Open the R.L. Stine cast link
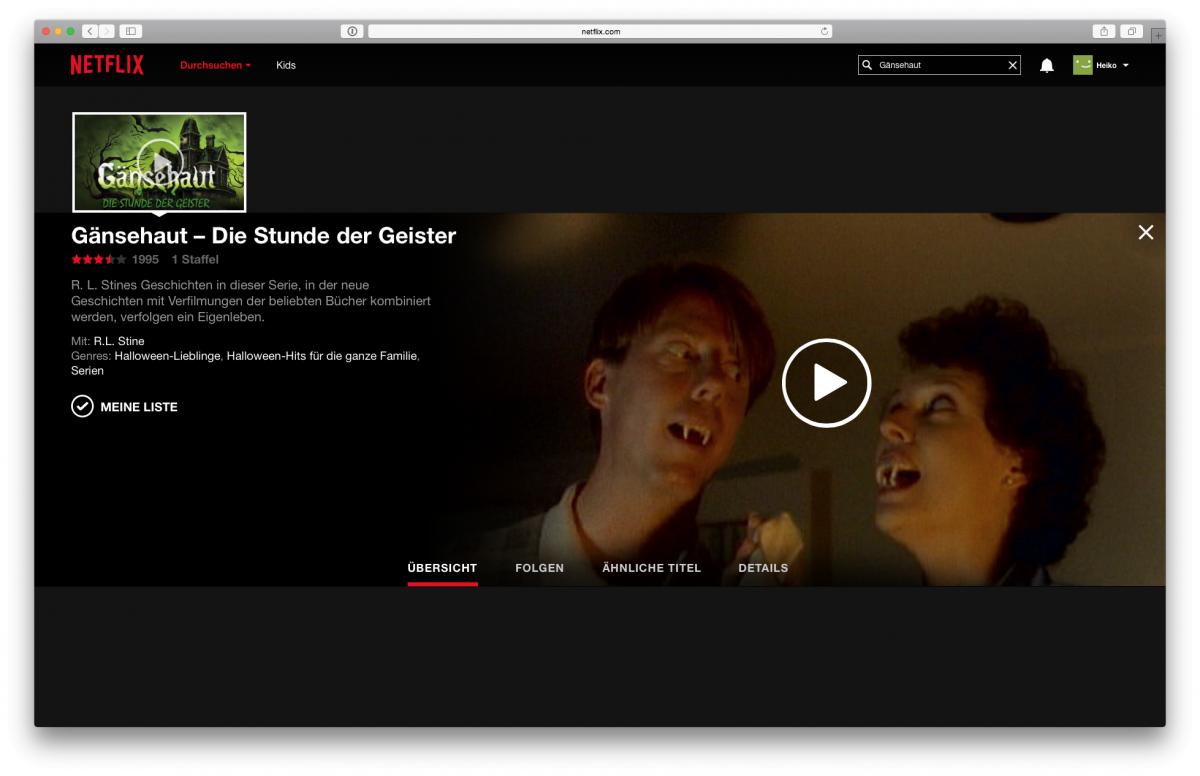The height and width of the screenshot is (776, 1200). [119, 341]
